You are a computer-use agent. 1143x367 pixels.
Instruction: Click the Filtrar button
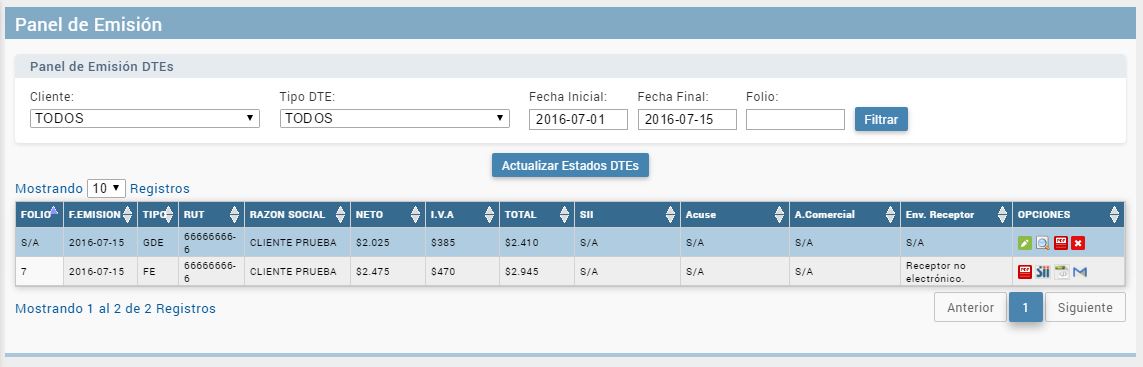click(881, 119)
